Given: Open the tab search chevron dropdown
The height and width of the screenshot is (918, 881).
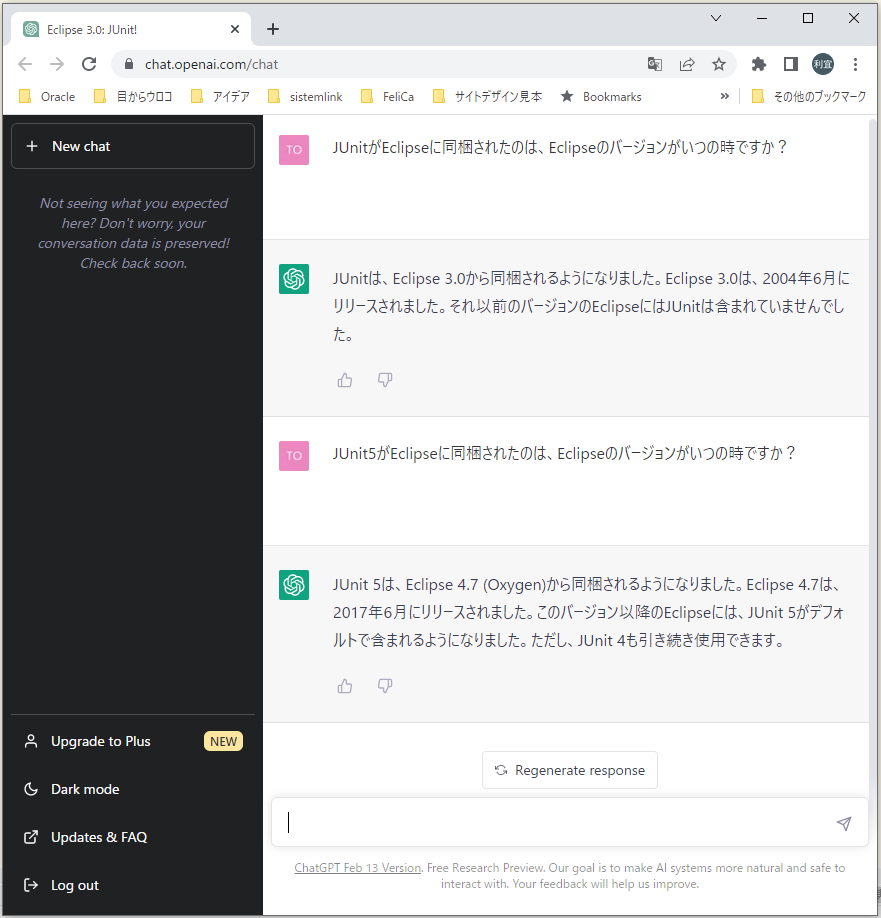Looking at the screenshot, I should coord(716,17).
